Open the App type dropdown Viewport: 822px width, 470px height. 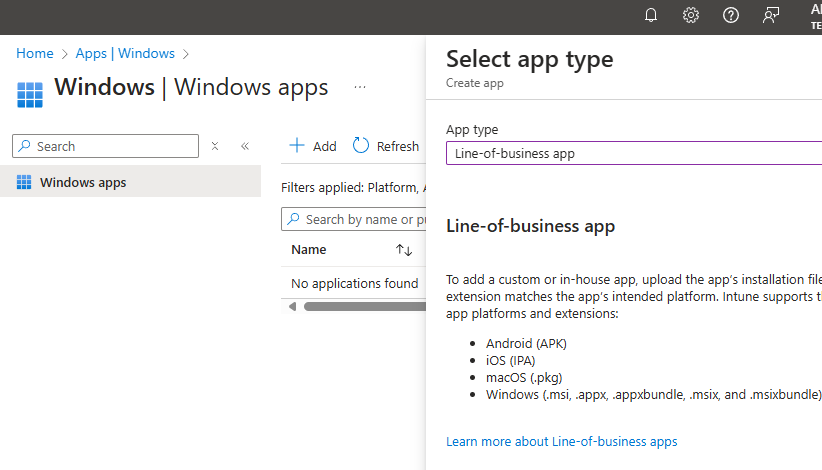pyautogui.click(x=634, y=153)
